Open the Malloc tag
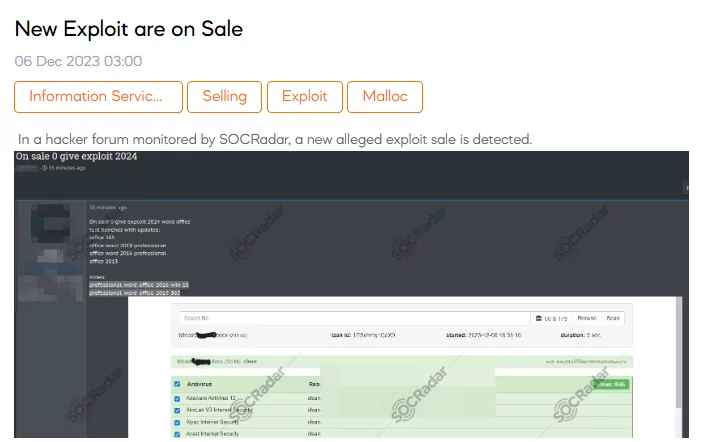Screen dimensions: 705x442 pyautogui.click(x=385, y=97)
